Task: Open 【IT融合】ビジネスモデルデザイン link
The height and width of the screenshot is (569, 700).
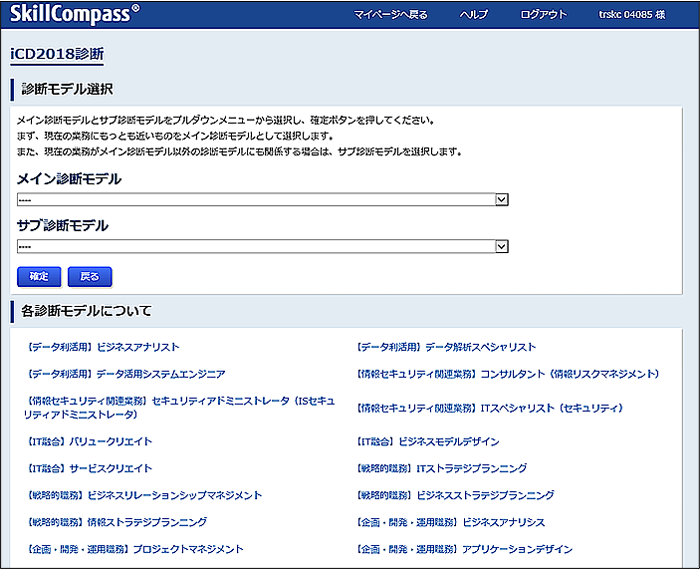Action: click(426, 442)
